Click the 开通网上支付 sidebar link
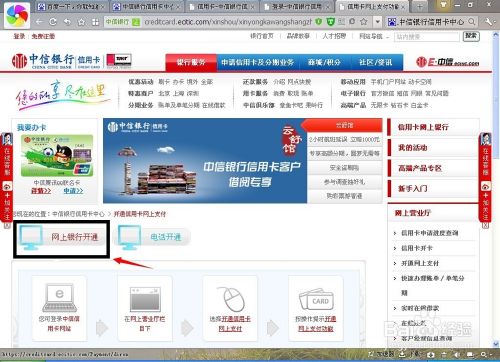This screenshot has height=362, width=500. [x=420, y=263]
